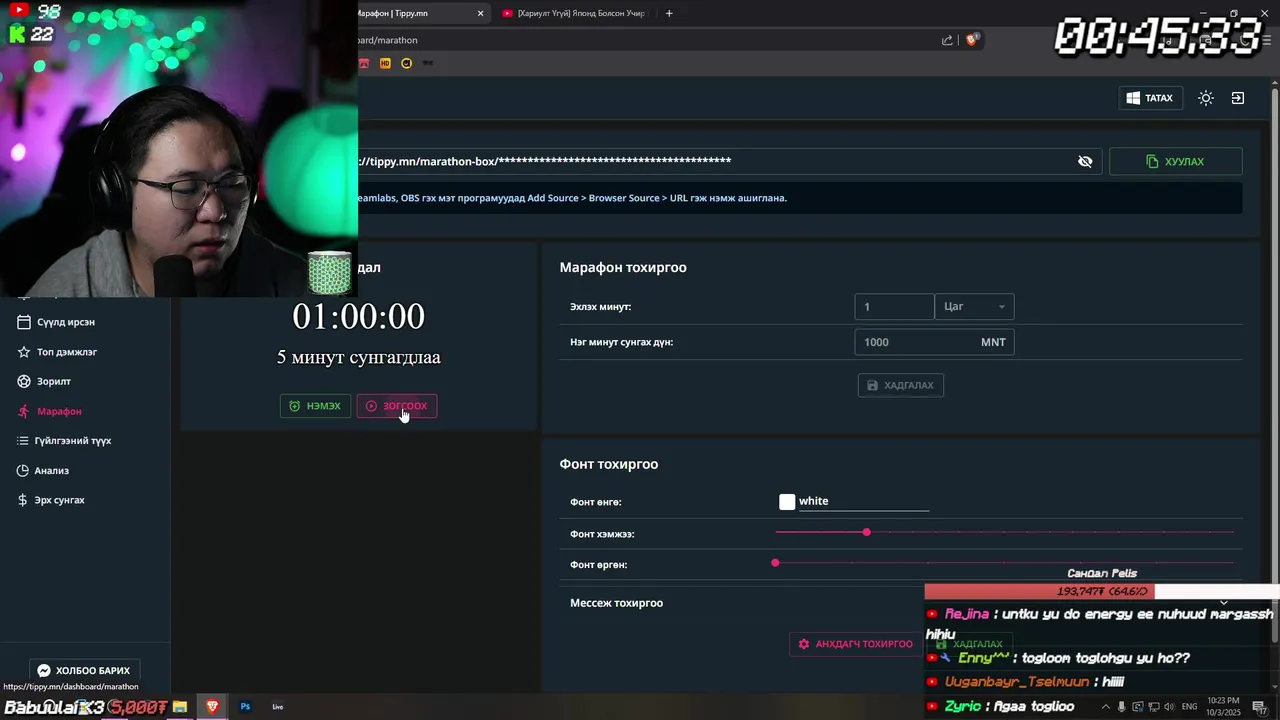Open the notification center icon
Screen dimensions: 1280x720
click(1260, 707)
